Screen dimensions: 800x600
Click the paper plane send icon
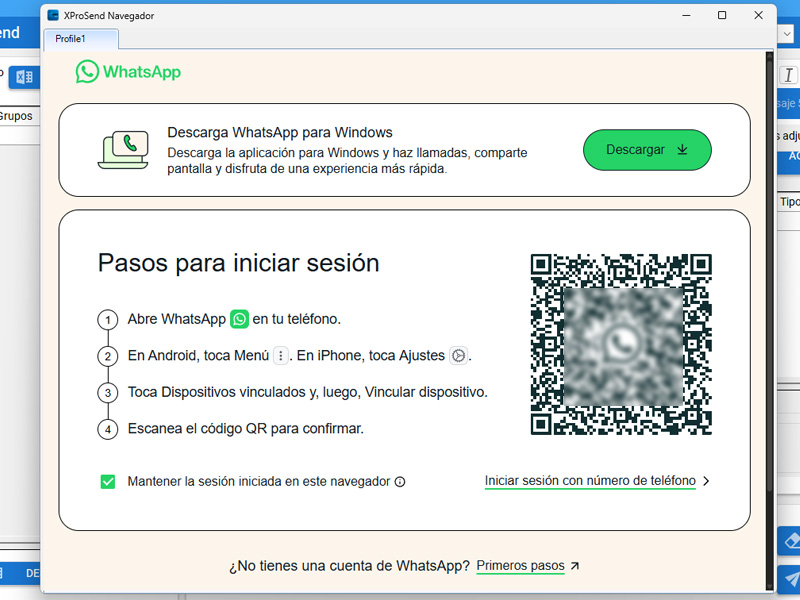(789, 579)
